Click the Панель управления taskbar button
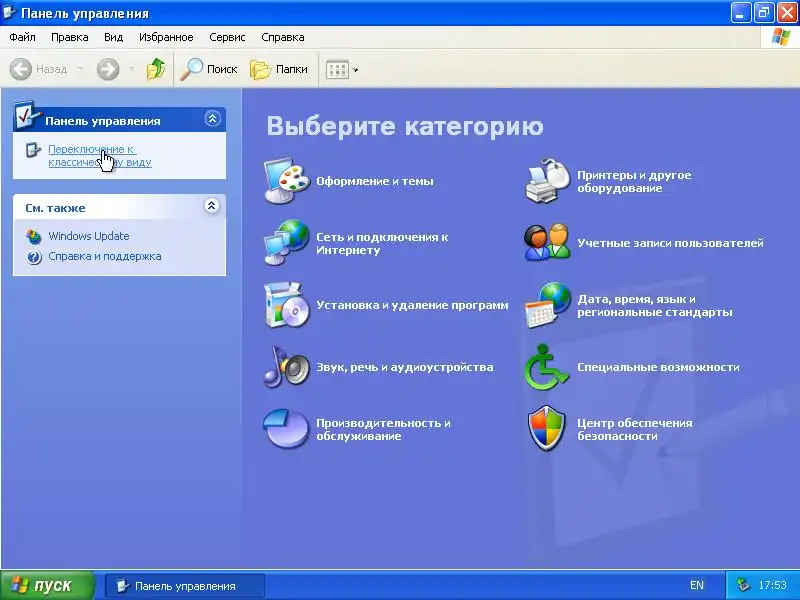This screenshot has width=800, height=600. pos(185,586)
